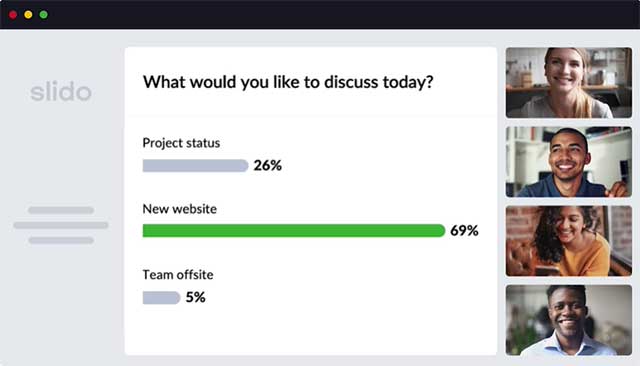Click the slido logo in sidebar
The image size is (640, 366).
pyautogui.click(x=61, y=91)
